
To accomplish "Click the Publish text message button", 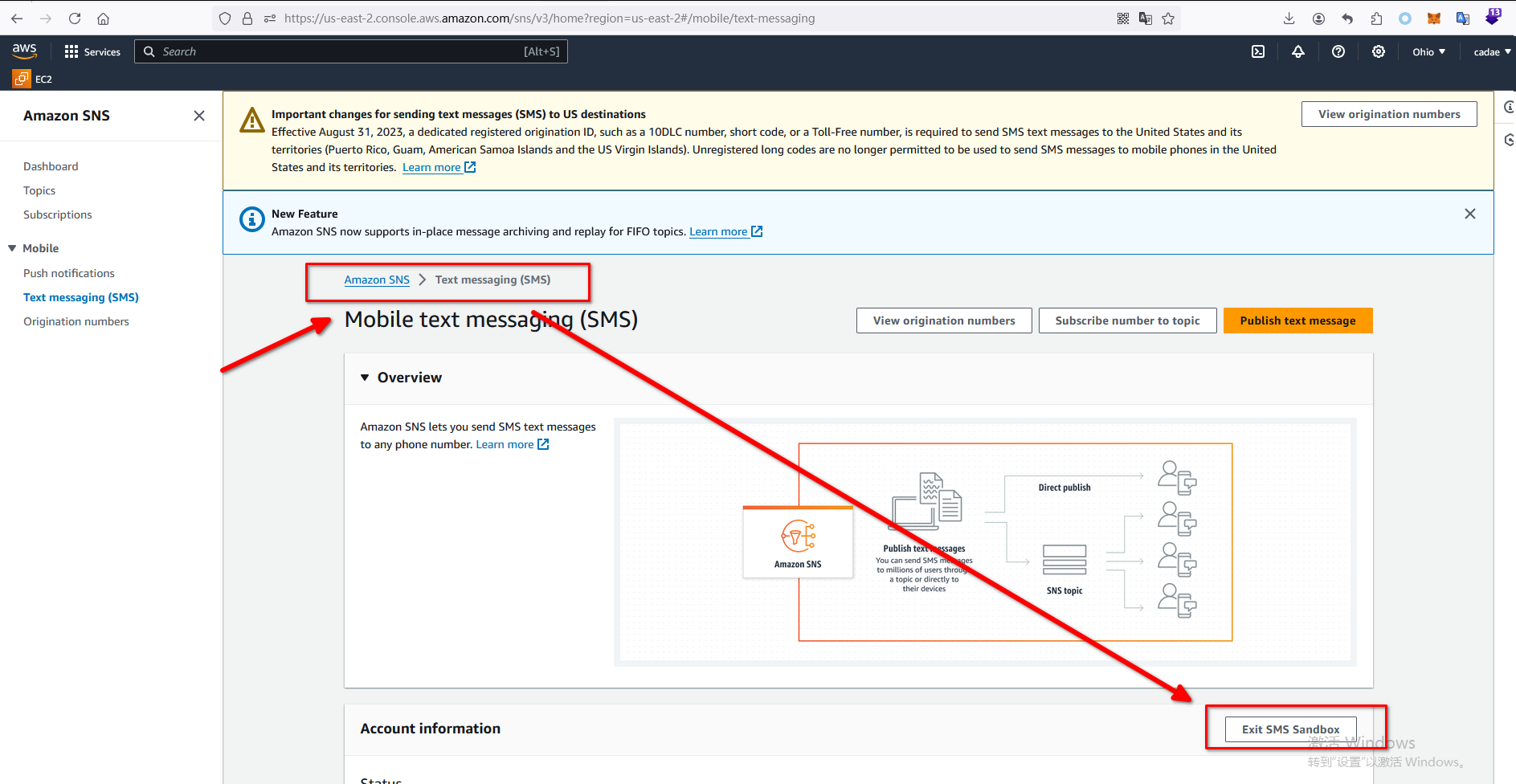I will tap(1297, 321).
